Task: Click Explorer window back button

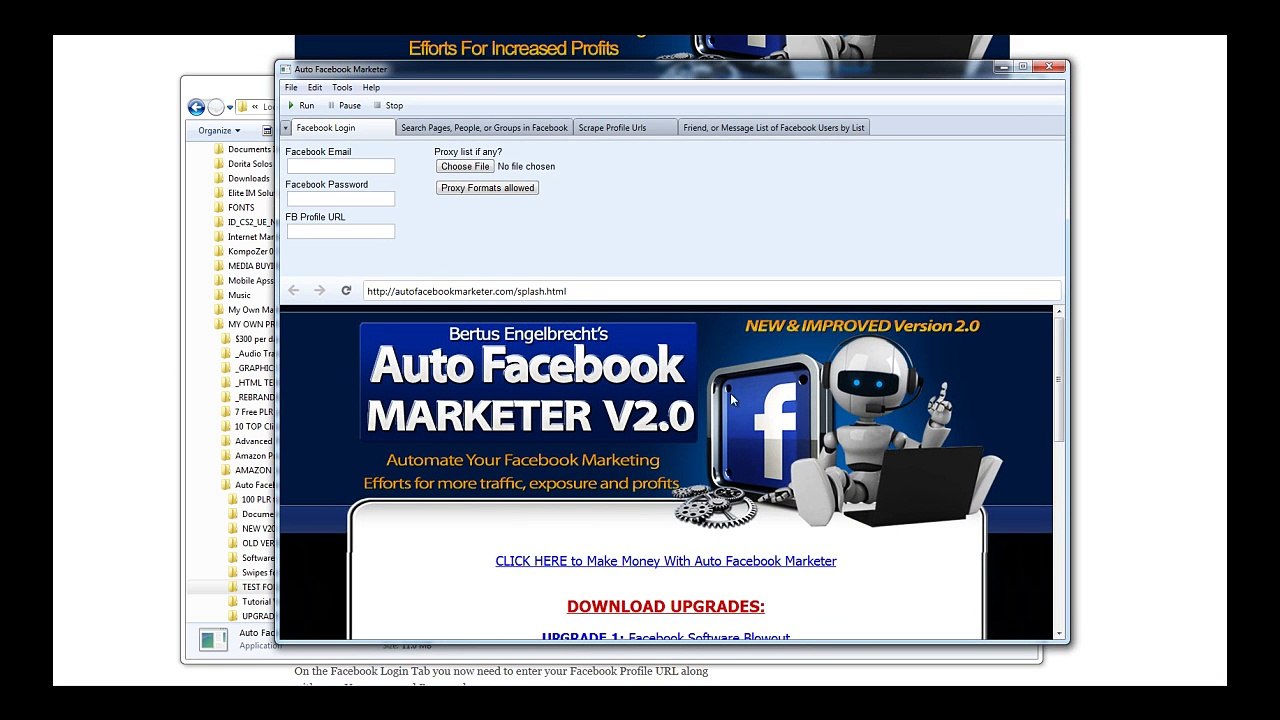Action: point(196,107)
